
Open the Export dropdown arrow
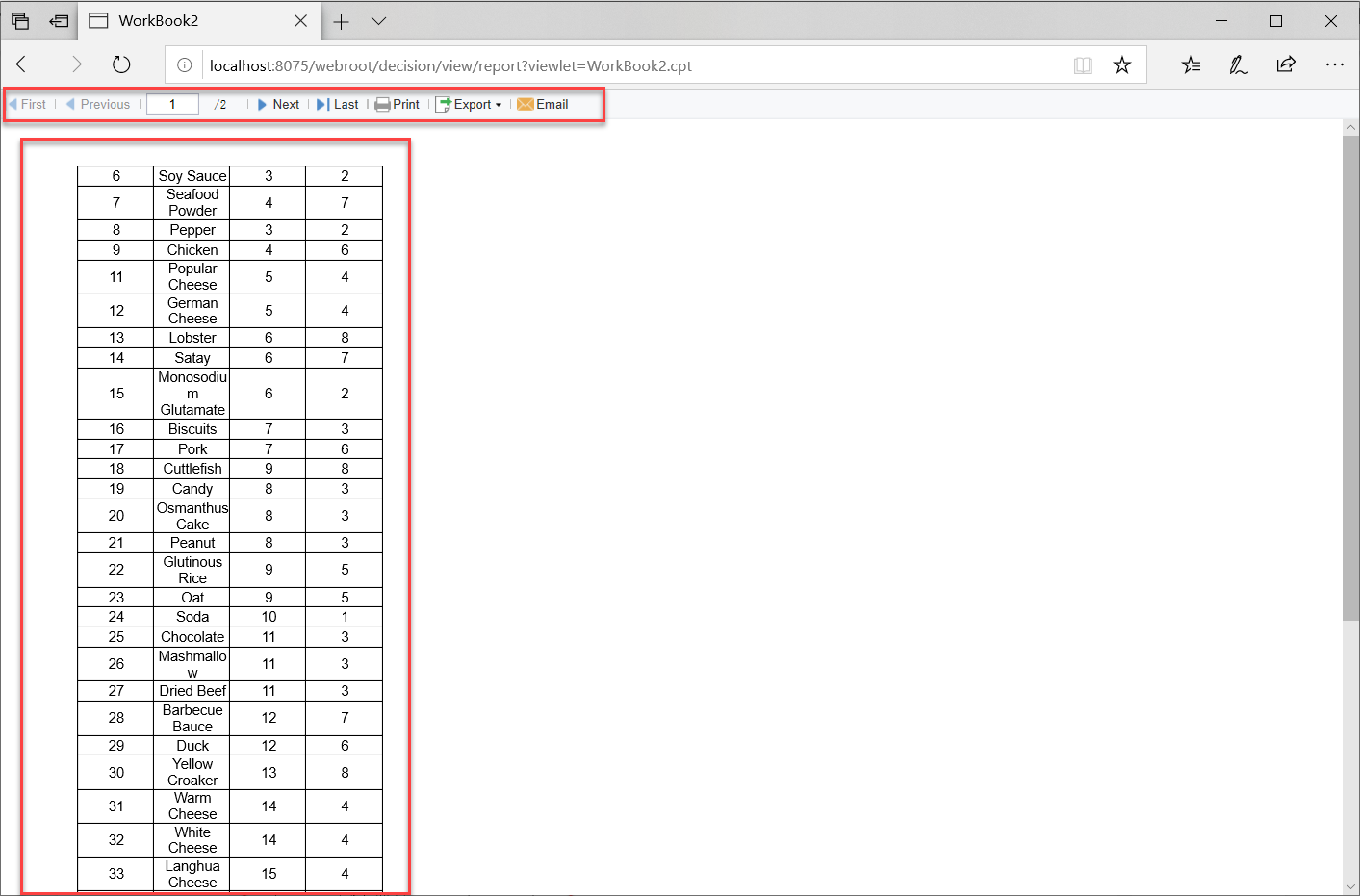500,104
